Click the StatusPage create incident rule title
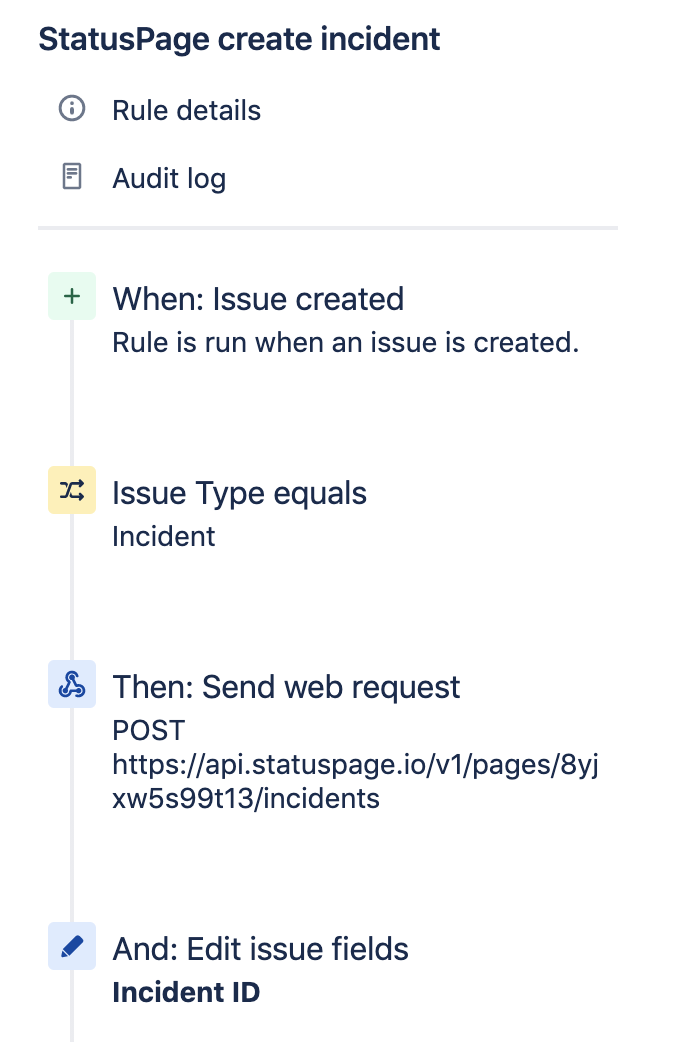 pos(238,38)
